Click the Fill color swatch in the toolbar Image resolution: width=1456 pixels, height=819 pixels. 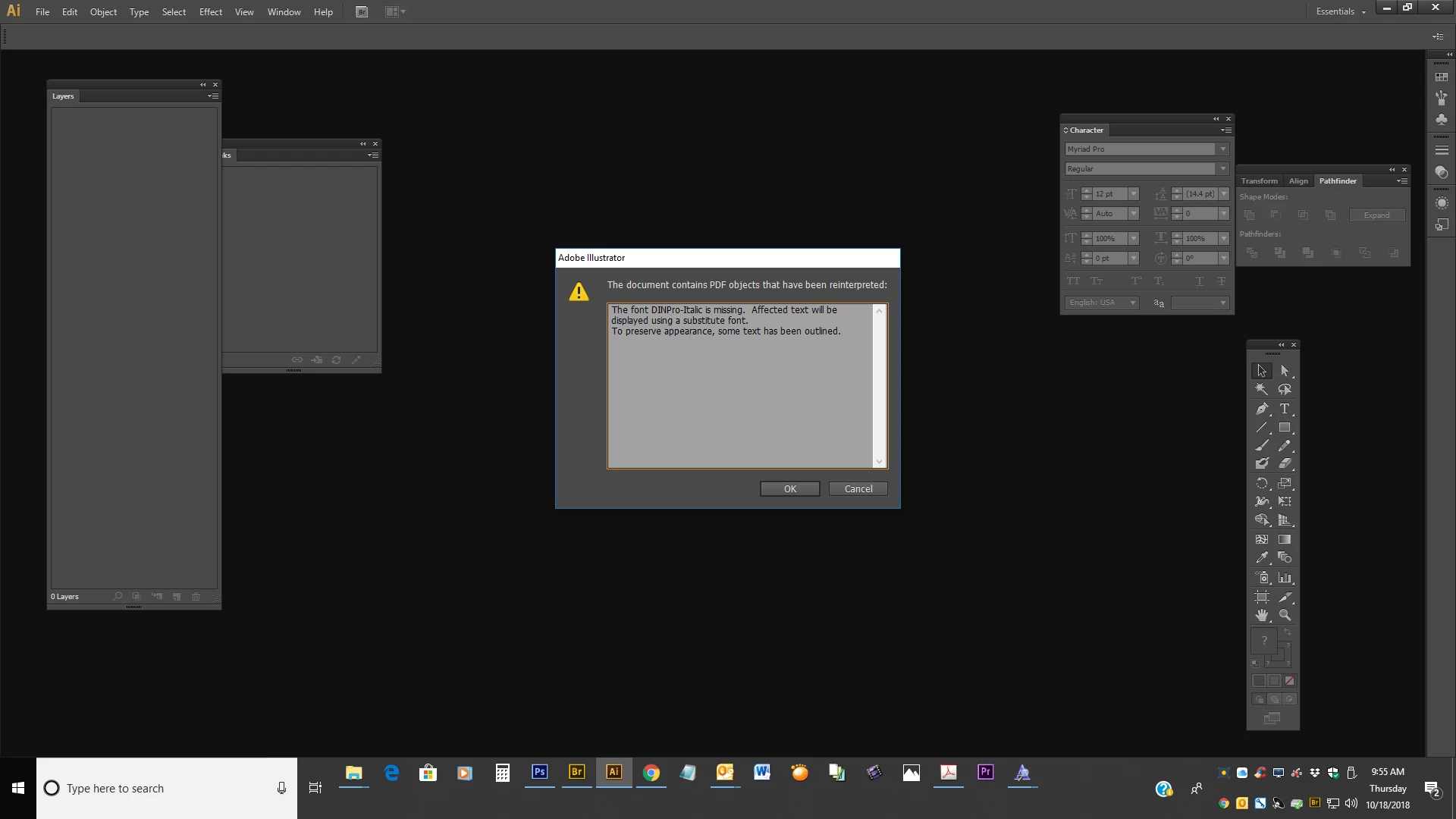pos(1263,641)
